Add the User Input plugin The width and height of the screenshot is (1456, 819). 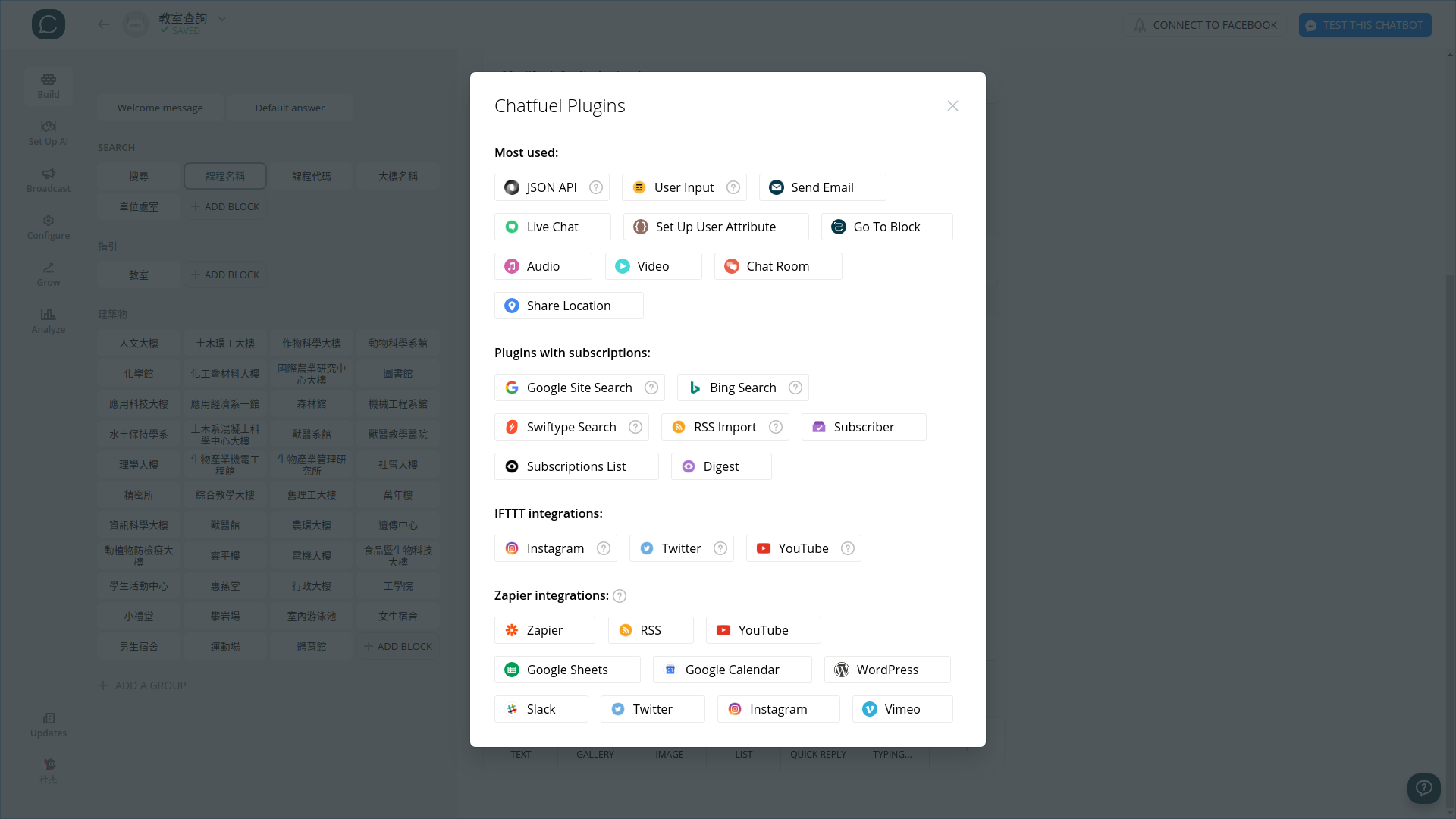(x=675, y=187)
